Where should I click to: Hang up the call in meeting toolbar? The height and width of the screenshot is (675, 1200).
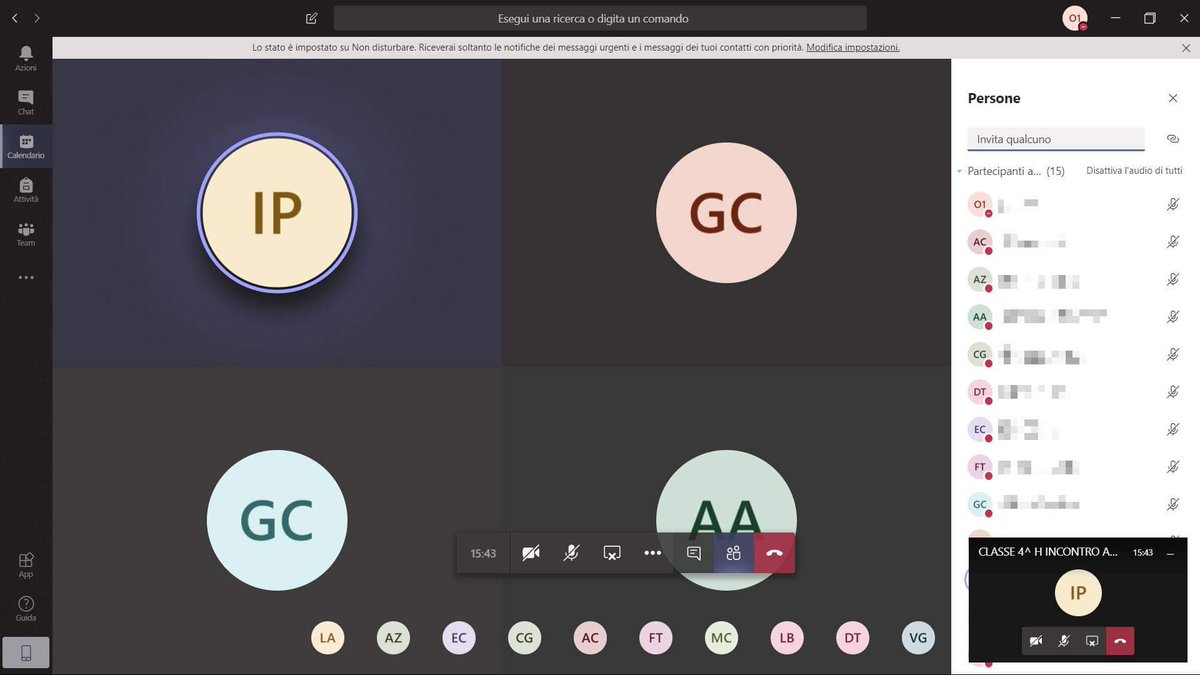tap(774, 553)
